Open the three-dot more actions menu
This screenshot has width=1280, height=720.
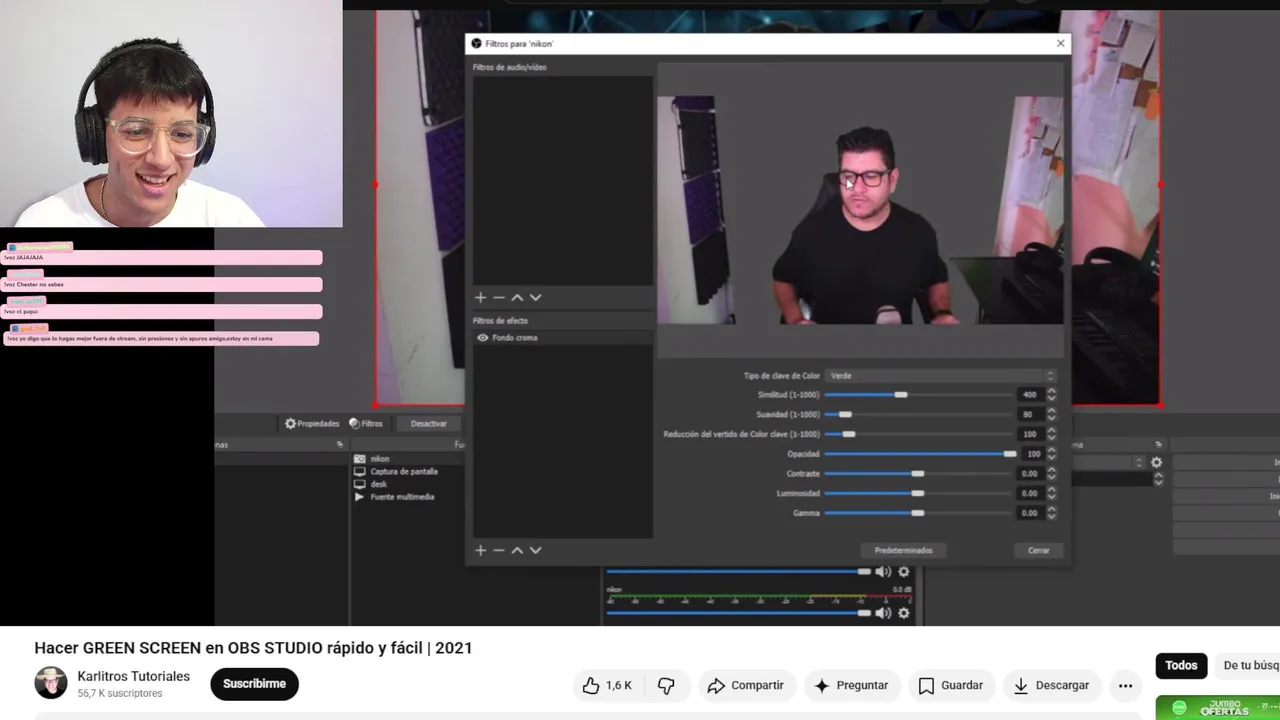click(1125, 685)
